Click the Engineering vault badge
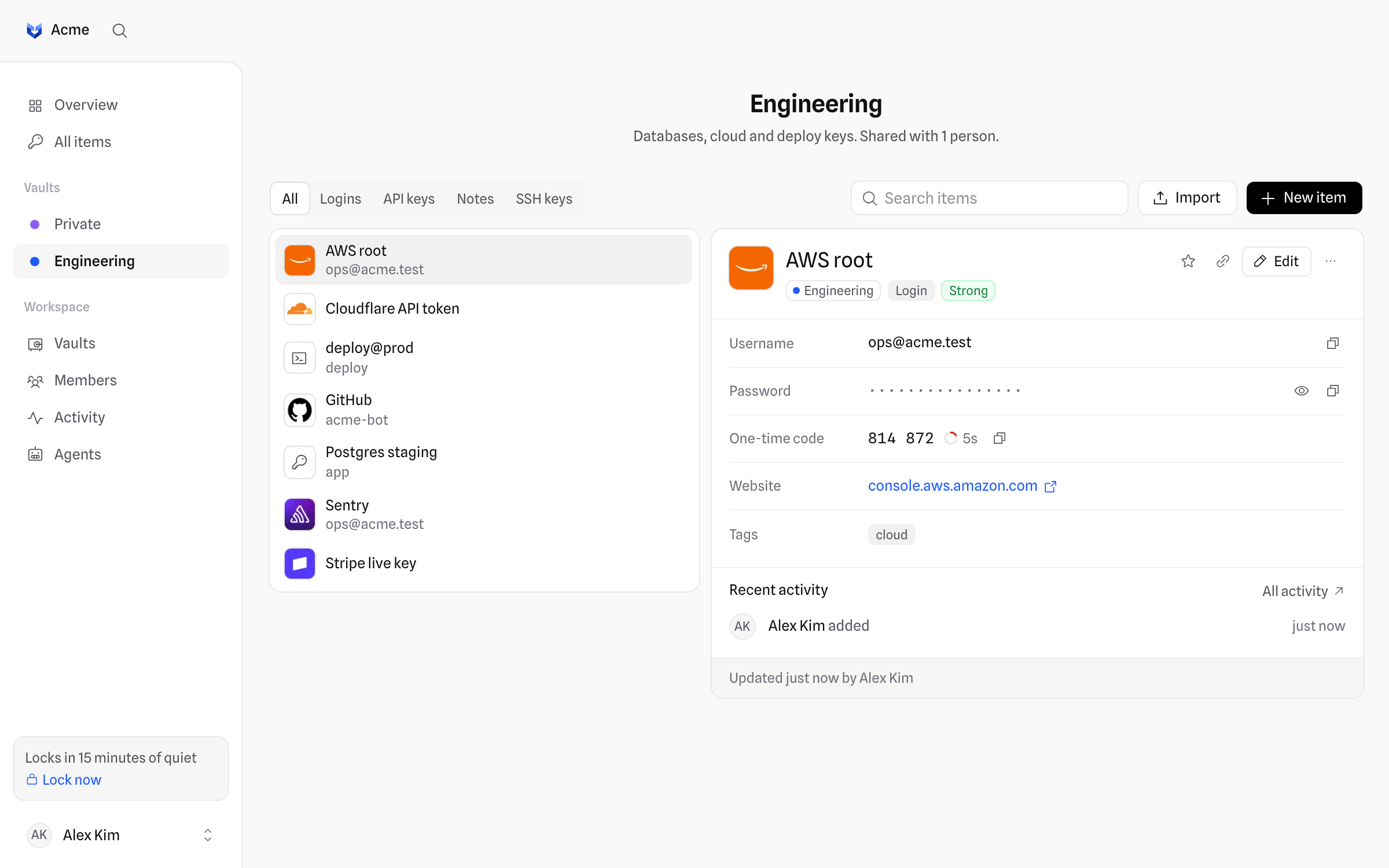This screenshot has height=868, width=1389. point(833,290)
